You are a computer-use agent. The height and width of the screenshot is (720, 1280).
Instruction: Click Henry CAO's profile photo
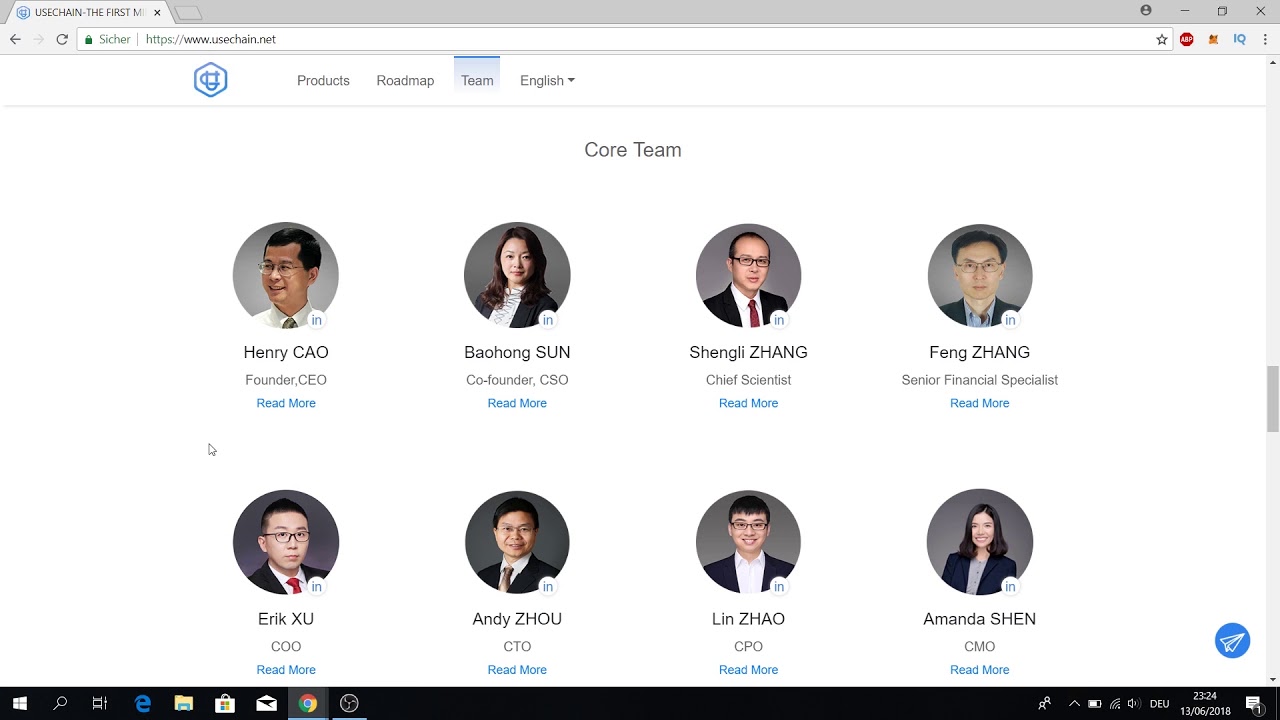click(286, 275)
